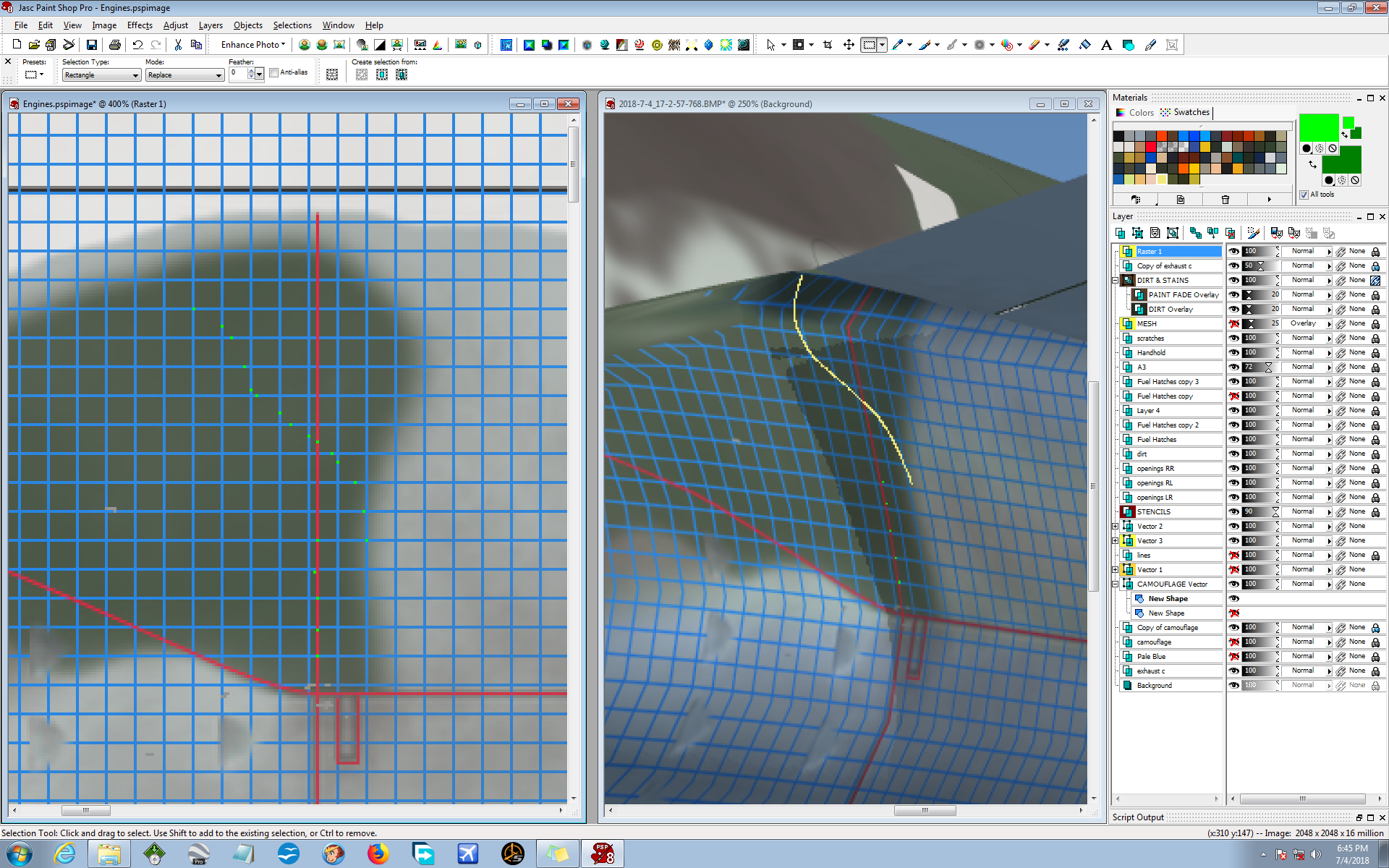Click the Print icon
The image size is (1389, 868).
point(114,45)
